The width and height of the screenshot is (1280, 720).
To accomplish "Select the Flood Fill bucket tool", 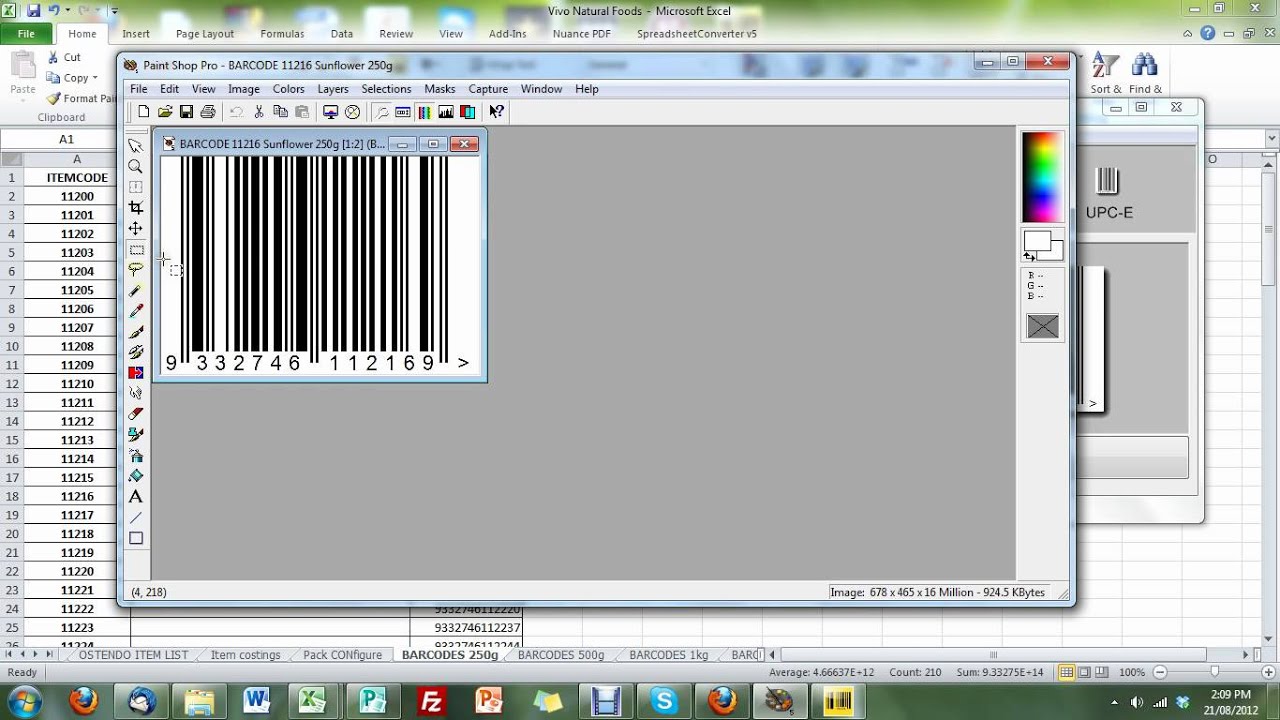I will [x=136, y=476].
